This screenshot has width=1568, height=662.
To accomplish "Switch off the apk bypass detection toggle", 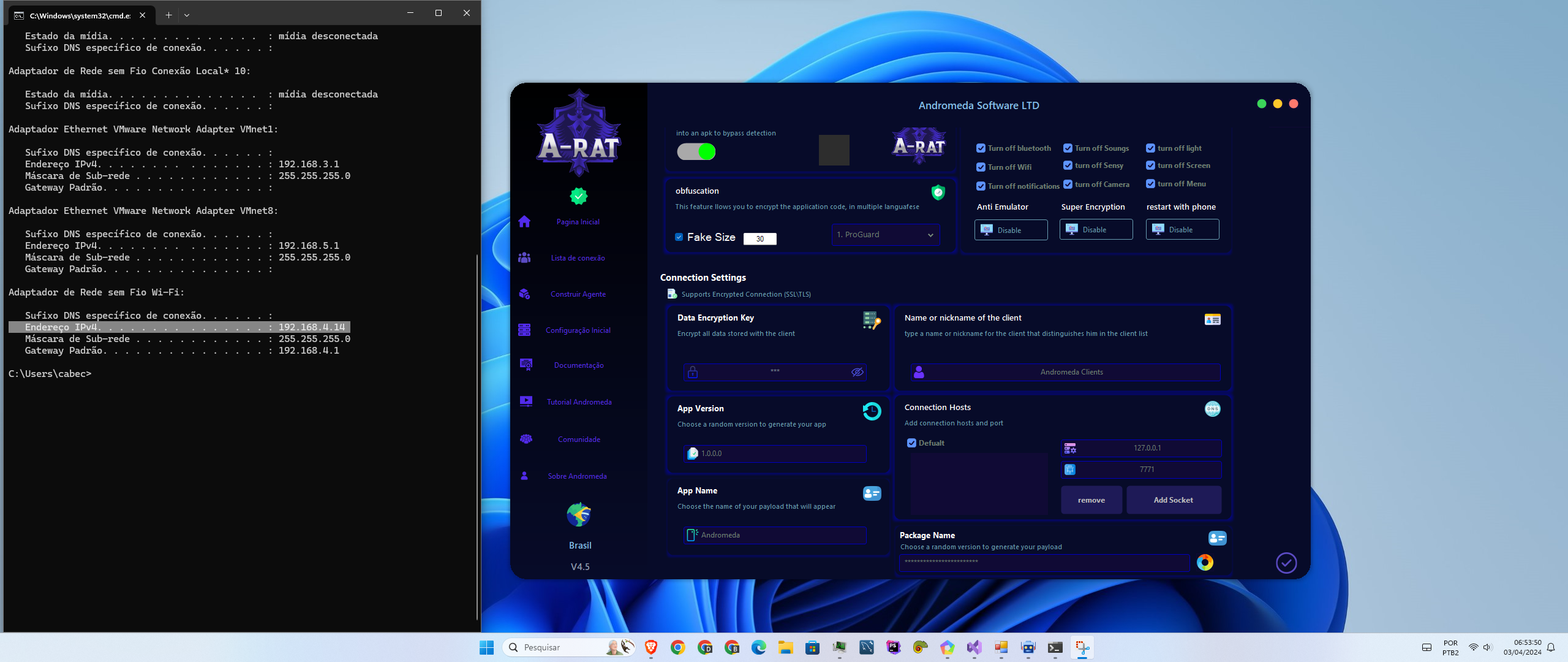I will (696, 151).
